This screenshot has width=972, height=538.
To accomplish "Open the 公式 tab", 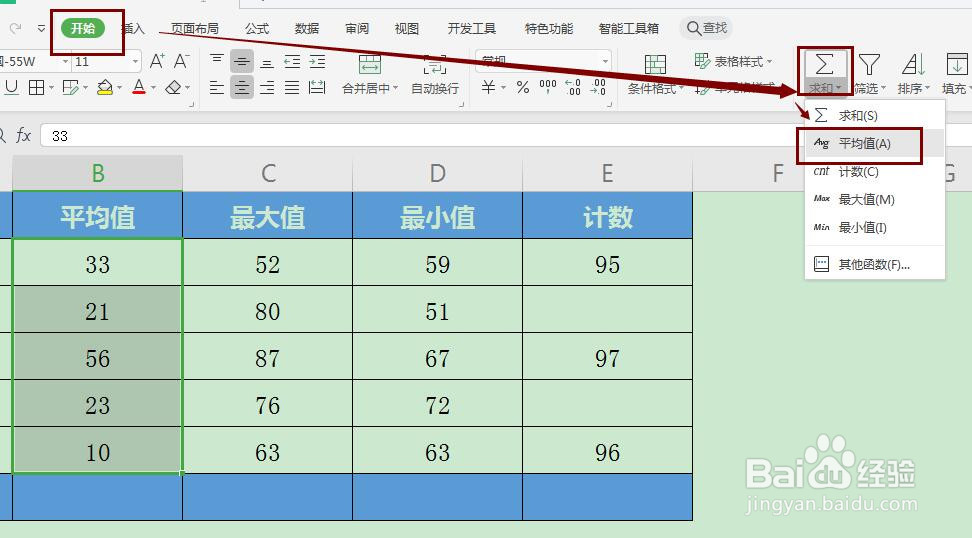I will pyautogui.click(x=257, y=29).
